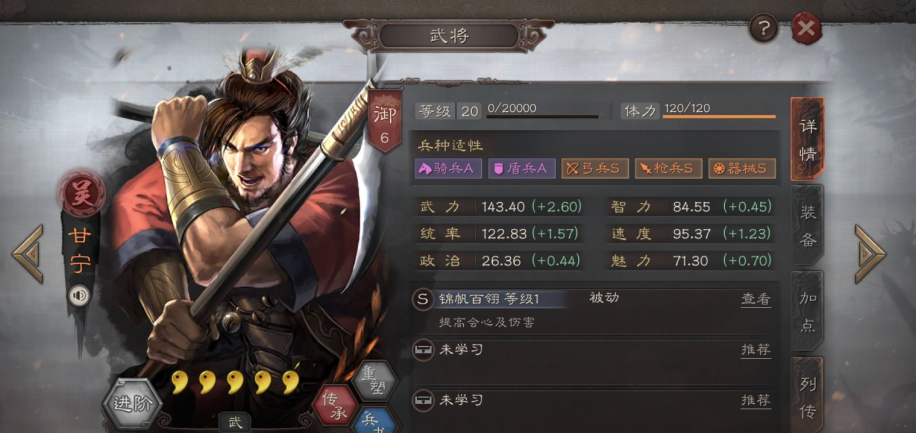Click 推荐 for the first unlearned skill
The width and height of the screenshot is (916, 433).
click(756, 351)
